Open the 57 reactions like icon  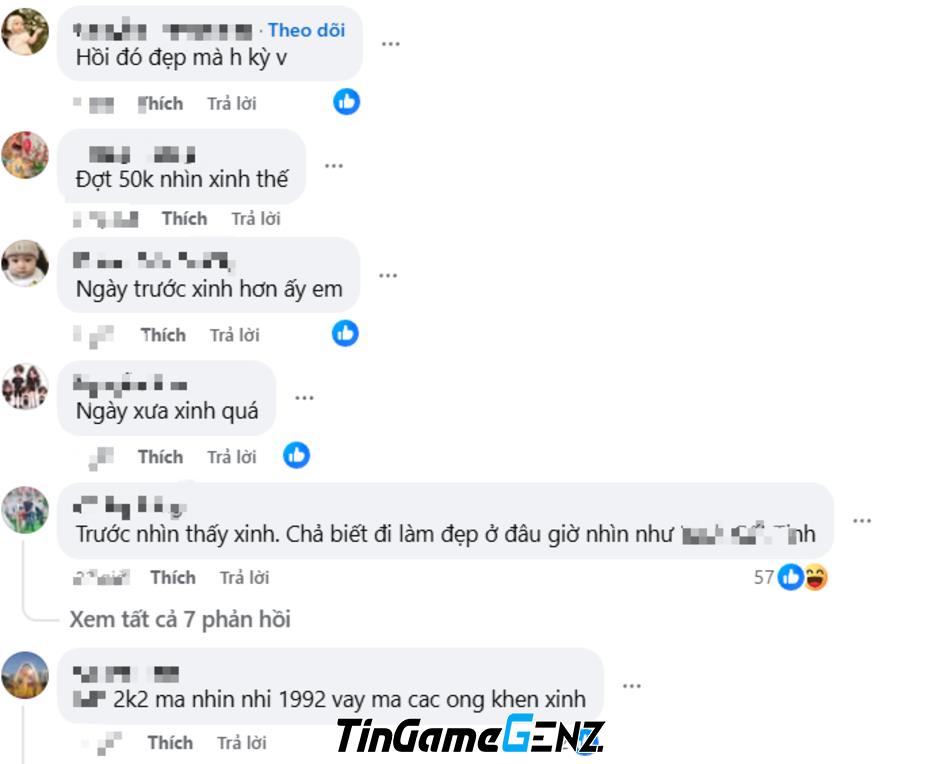(791, 577)
